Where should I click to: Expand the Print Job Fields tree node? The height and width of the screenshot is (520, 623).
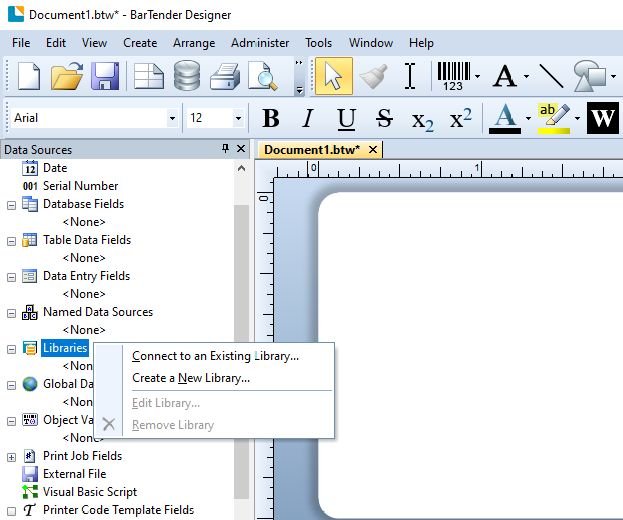[12, 456]
